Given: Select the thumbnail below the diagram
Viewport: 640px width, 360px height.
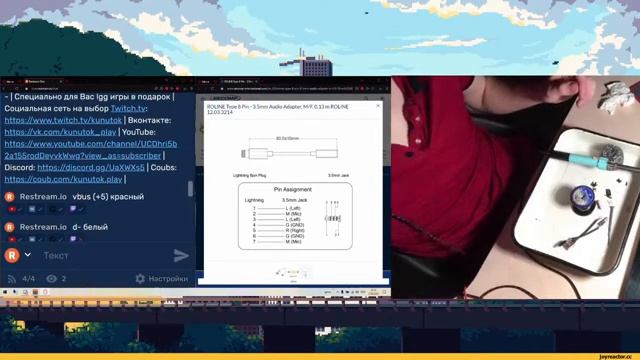Looking at the screenshot, I should tap(294, 273).
